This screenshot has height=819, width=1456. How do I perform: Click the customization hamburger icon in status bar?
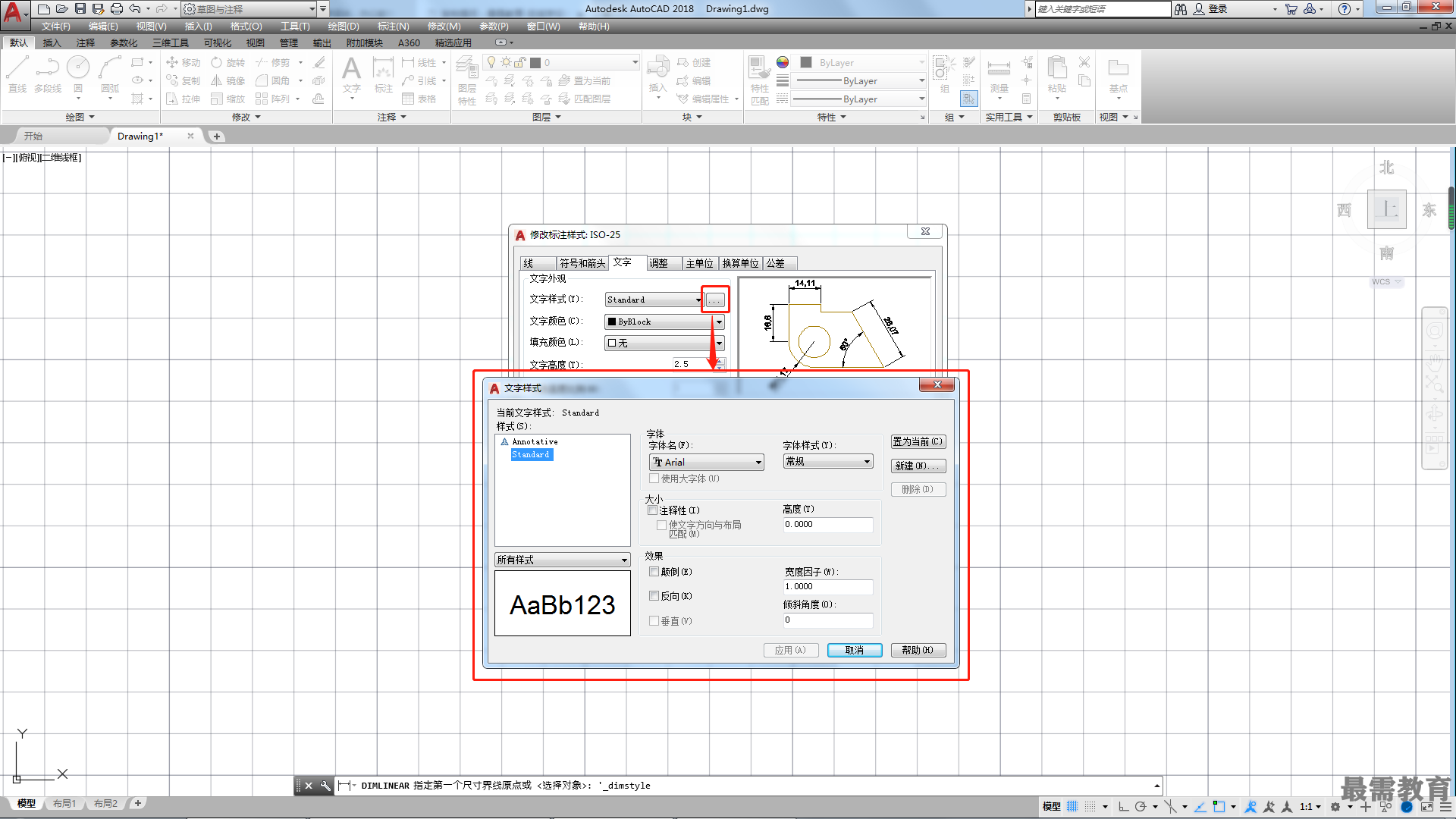[x=1445, y=807]
